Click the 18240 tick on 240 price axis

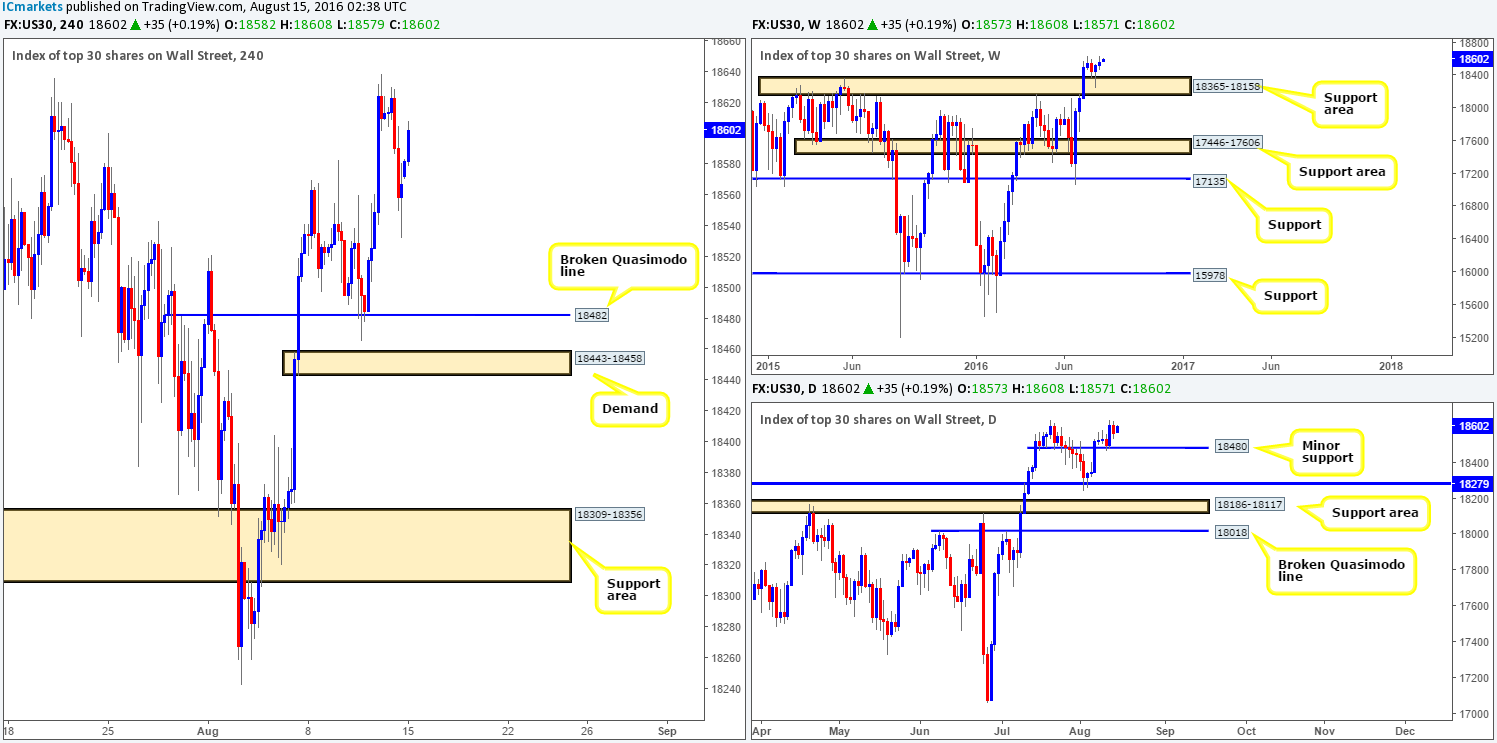pos(725,689)
